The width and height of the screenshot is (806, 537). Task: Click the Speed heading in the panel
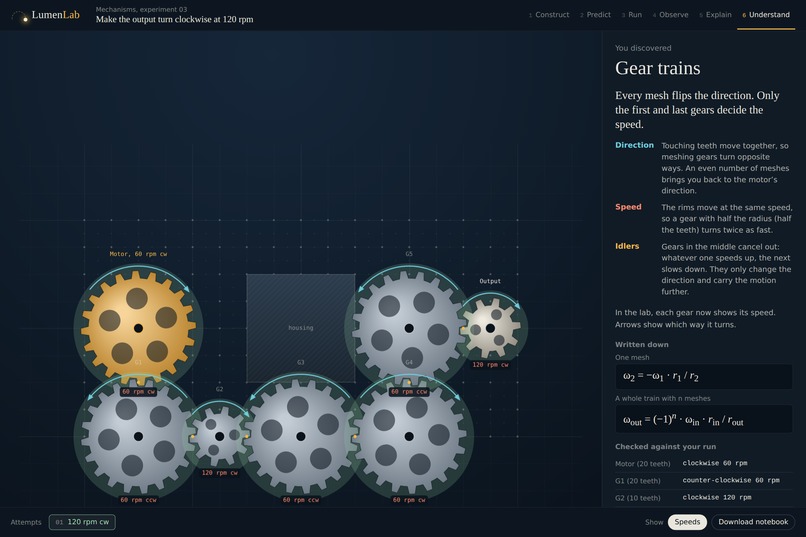pyautogui.click(x=628, y=207)
